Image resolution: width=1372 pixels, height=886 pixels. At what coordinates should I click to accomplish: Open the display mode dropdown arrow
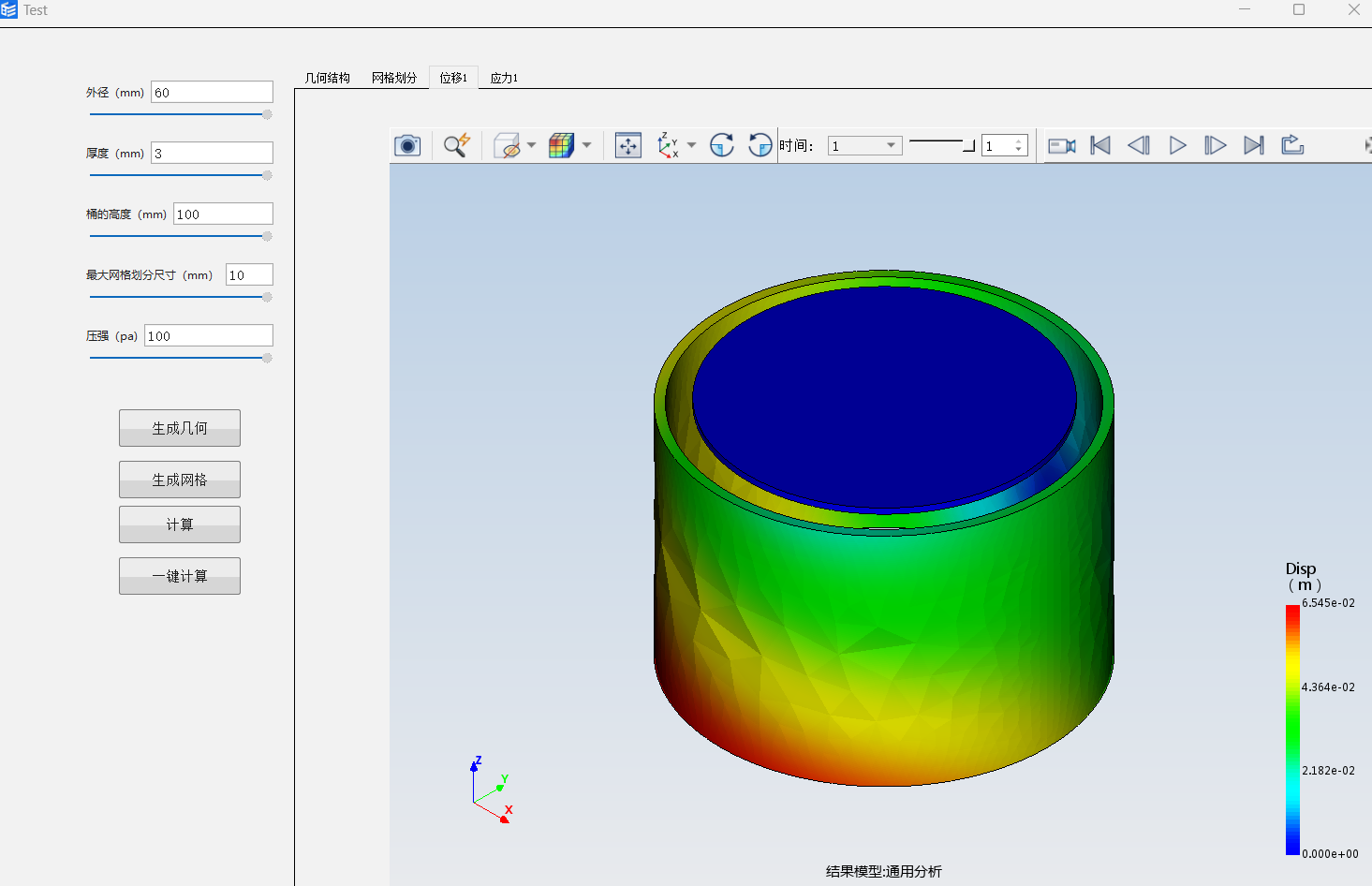click(x=531, y=145)
